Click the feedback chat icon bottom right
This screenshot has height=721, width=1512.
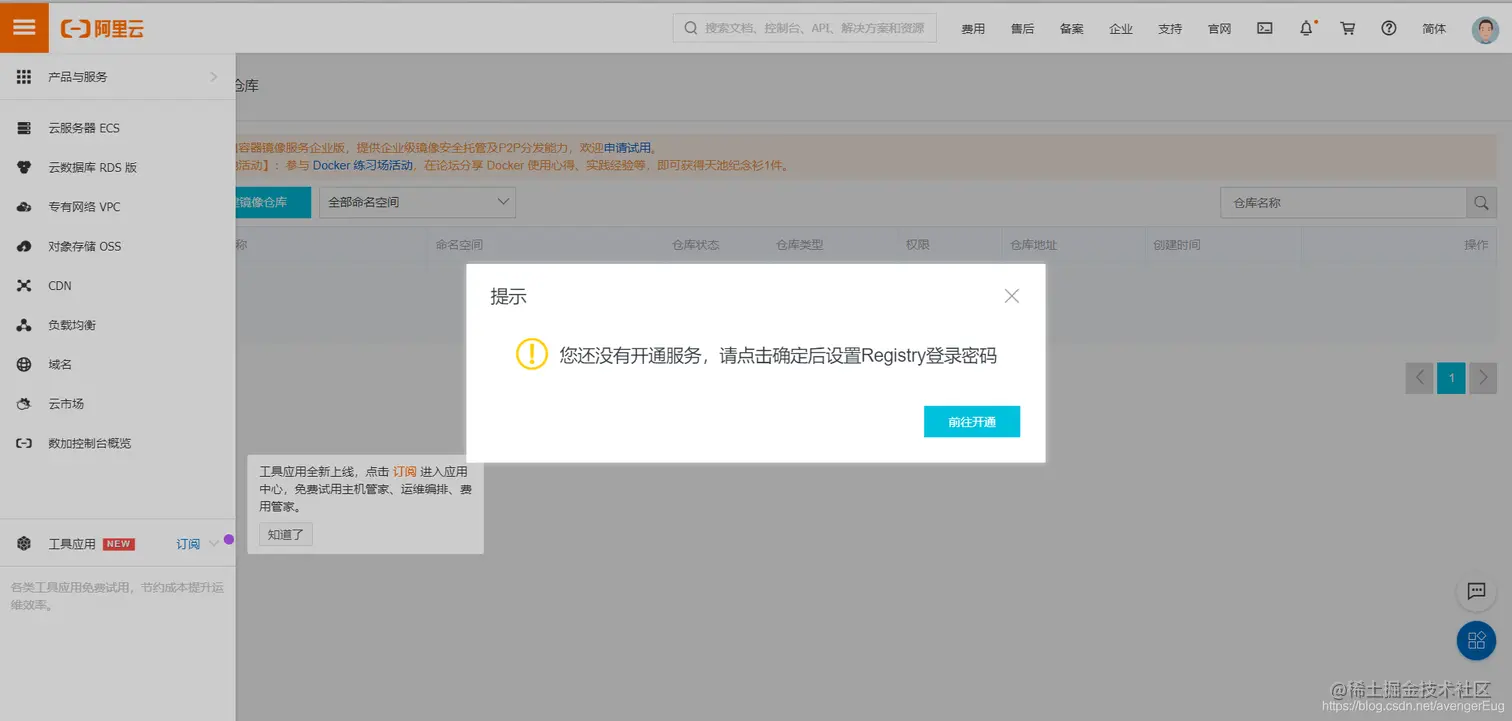tap(1476, 592)
